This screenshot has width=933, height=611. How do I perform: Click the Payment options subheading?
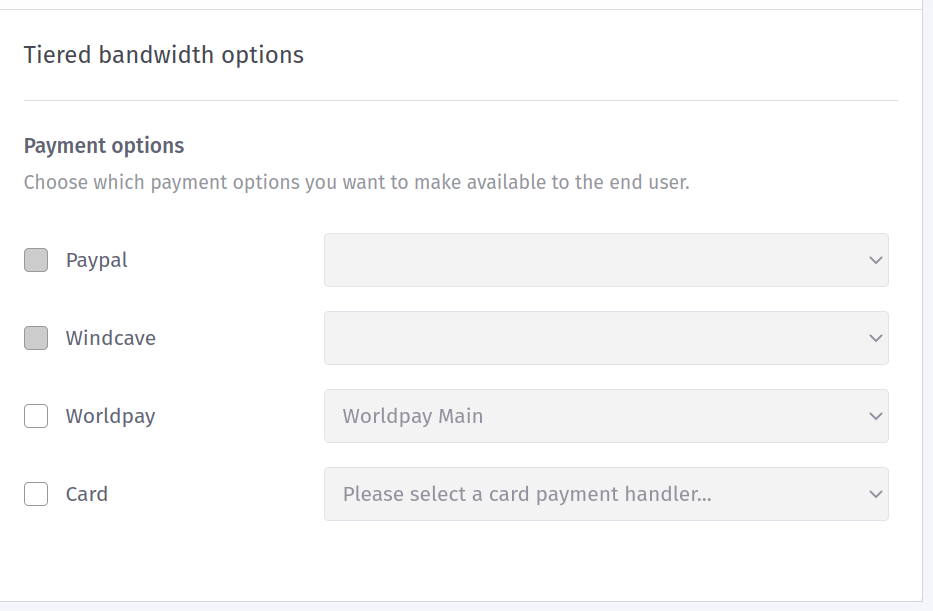pos(104,146)
